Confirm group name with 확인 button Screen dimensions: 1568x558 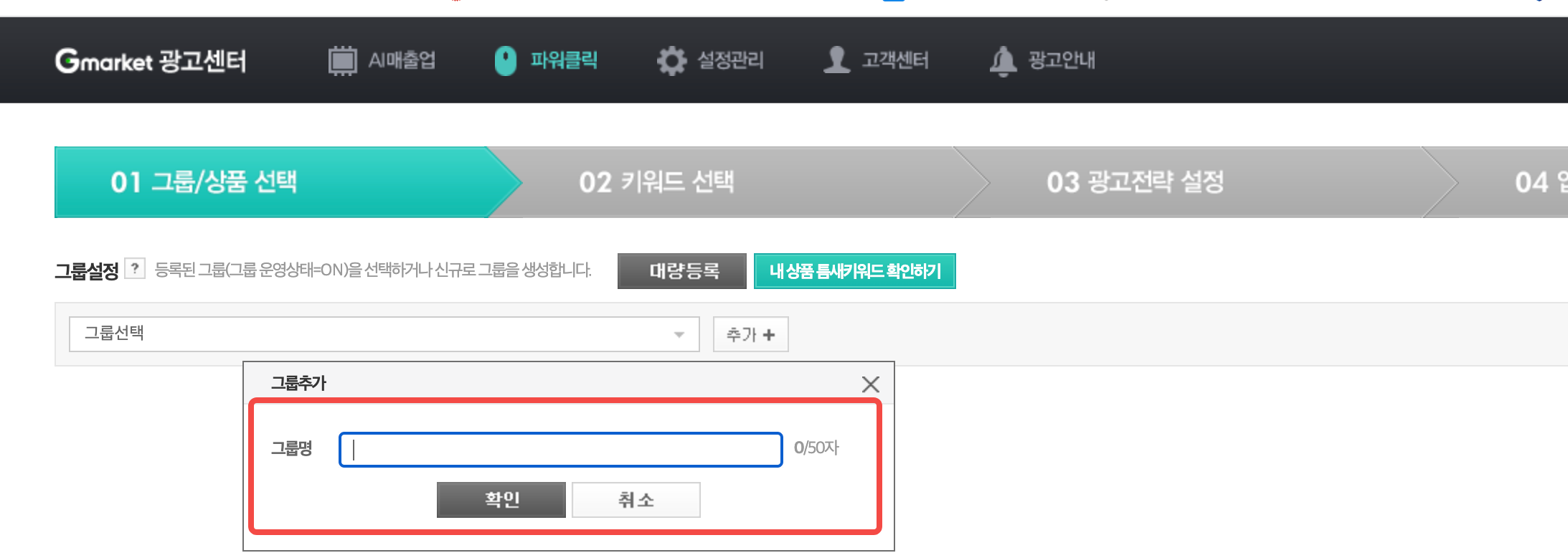[501, 500]
